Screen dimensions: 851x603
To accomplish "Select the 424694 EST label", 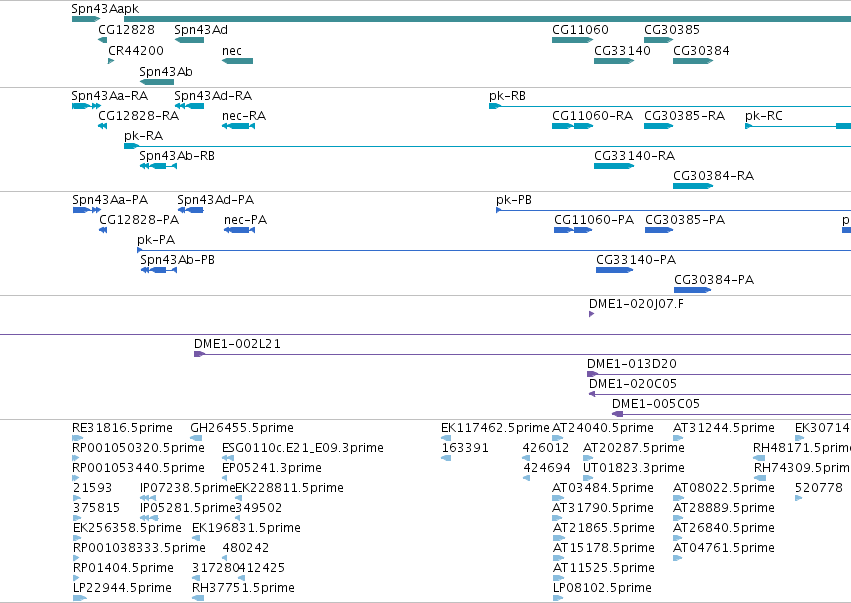I will (547, 468).
